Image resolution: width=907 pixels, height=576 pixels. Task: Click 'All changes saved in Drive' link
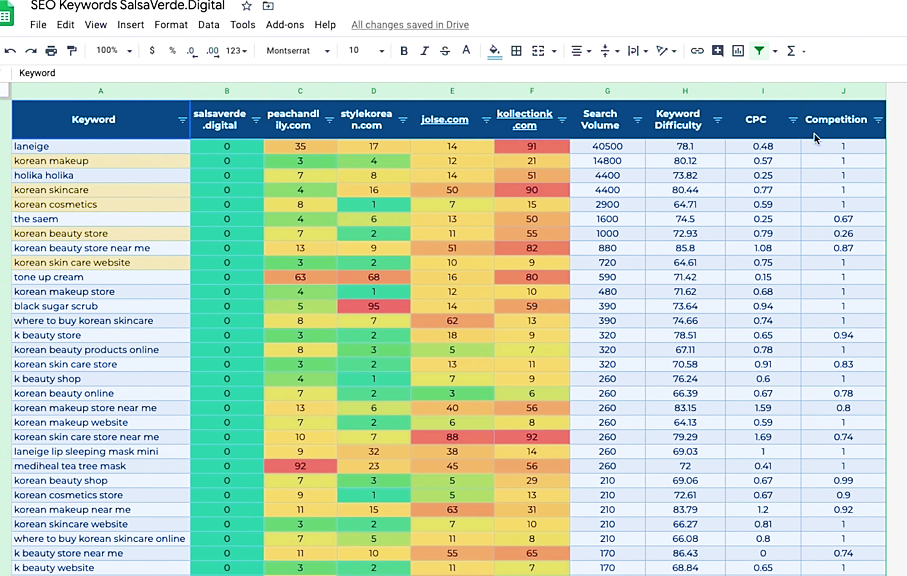[x=410, y=25]
